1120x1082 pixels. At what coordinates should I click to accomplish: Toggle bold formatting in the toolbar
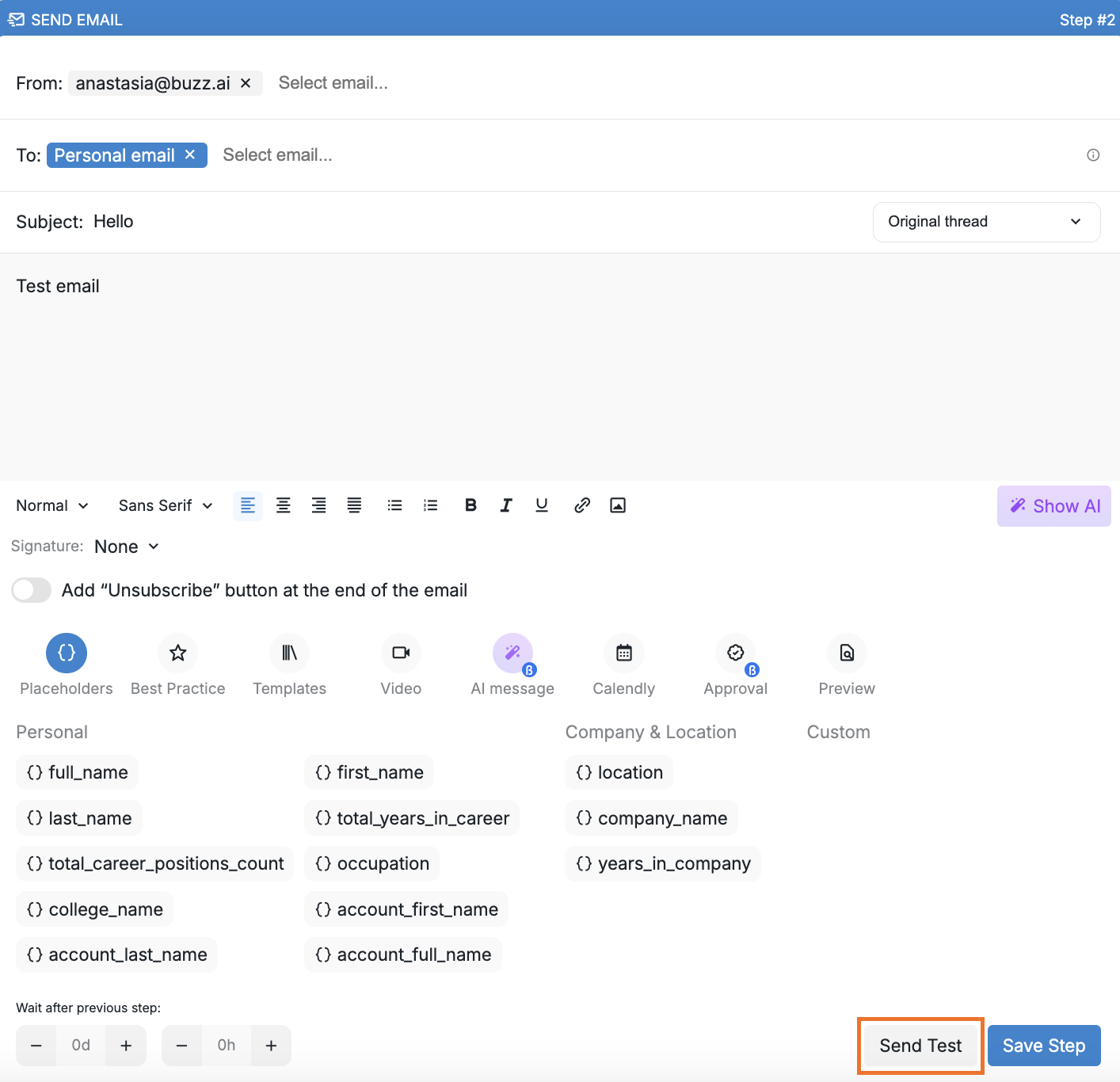470,505
